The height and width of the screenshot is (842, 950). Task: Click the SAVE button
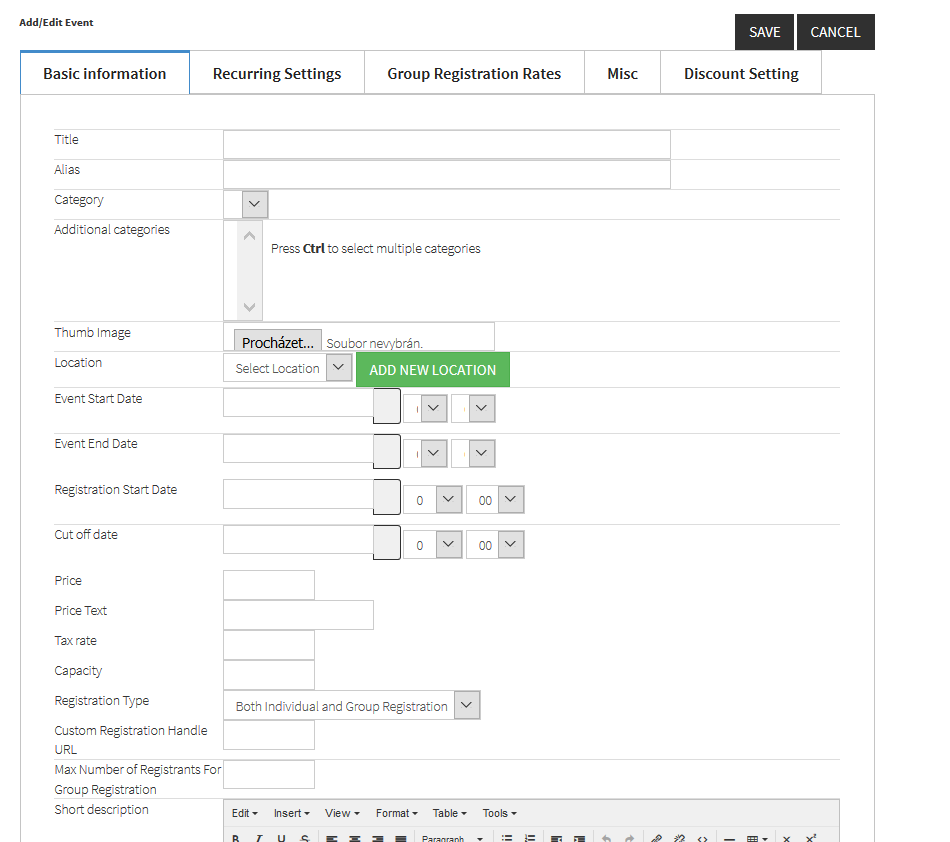(764, 32)
